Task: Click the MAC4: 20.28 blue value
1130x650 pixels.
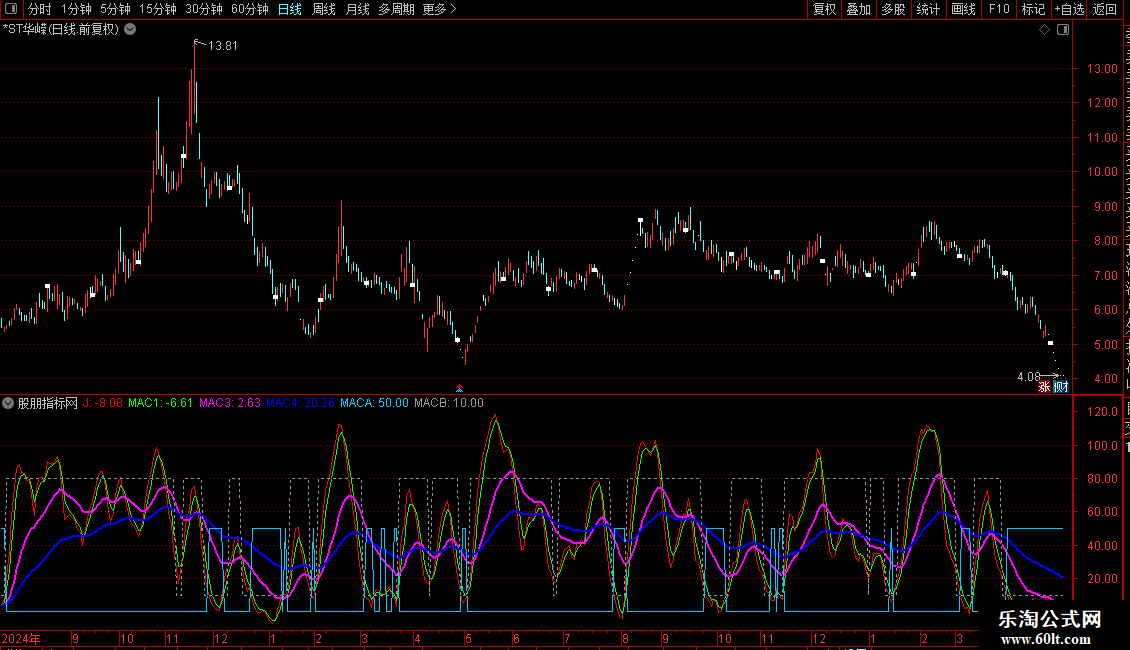Action: pyautogui.click(x=300, y=403)
